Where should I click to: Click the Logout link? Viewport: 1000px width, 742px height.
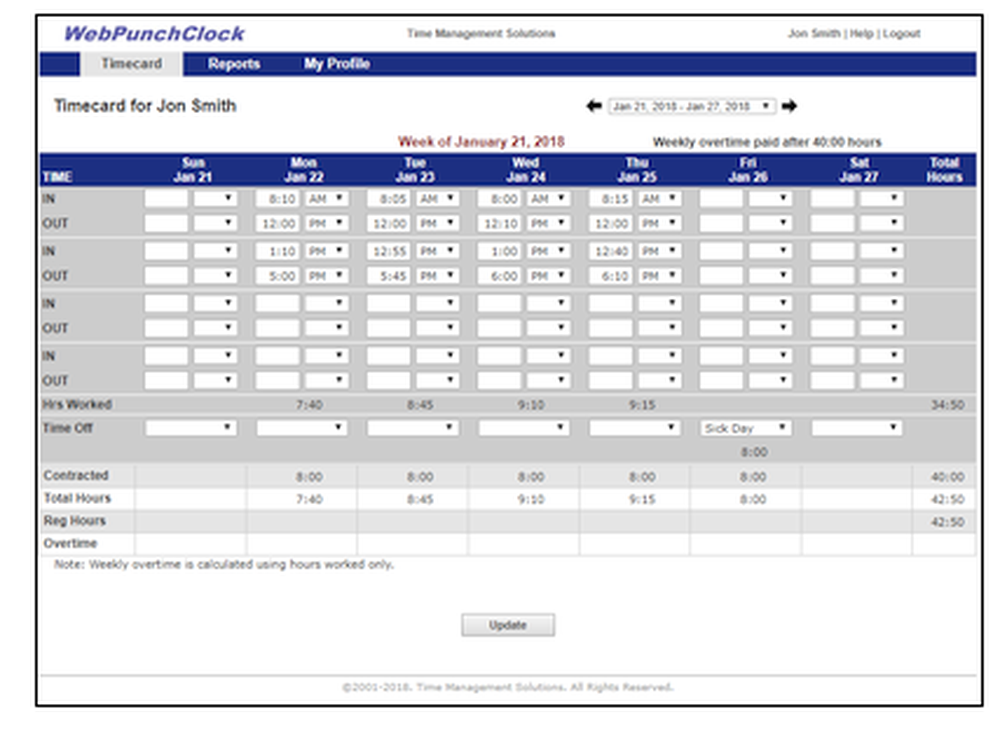tap(901, 33)
